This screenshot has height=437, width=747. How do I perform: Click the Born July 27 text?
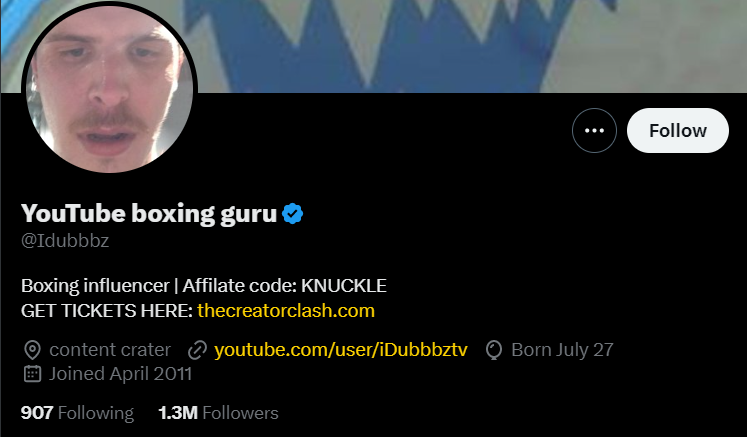tap(562, 350)
